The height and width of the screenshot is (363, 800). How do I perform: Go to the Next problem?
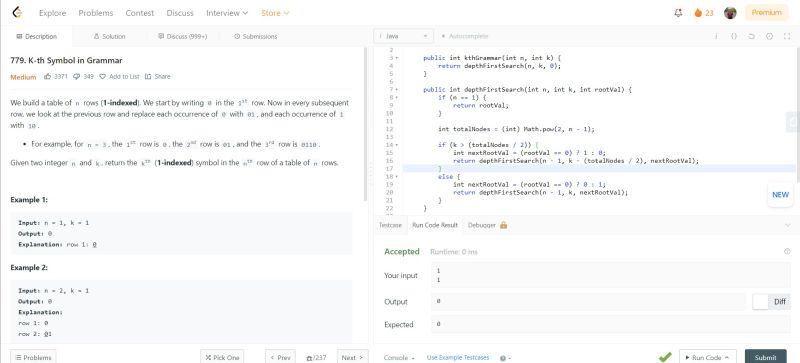(353, 357)
